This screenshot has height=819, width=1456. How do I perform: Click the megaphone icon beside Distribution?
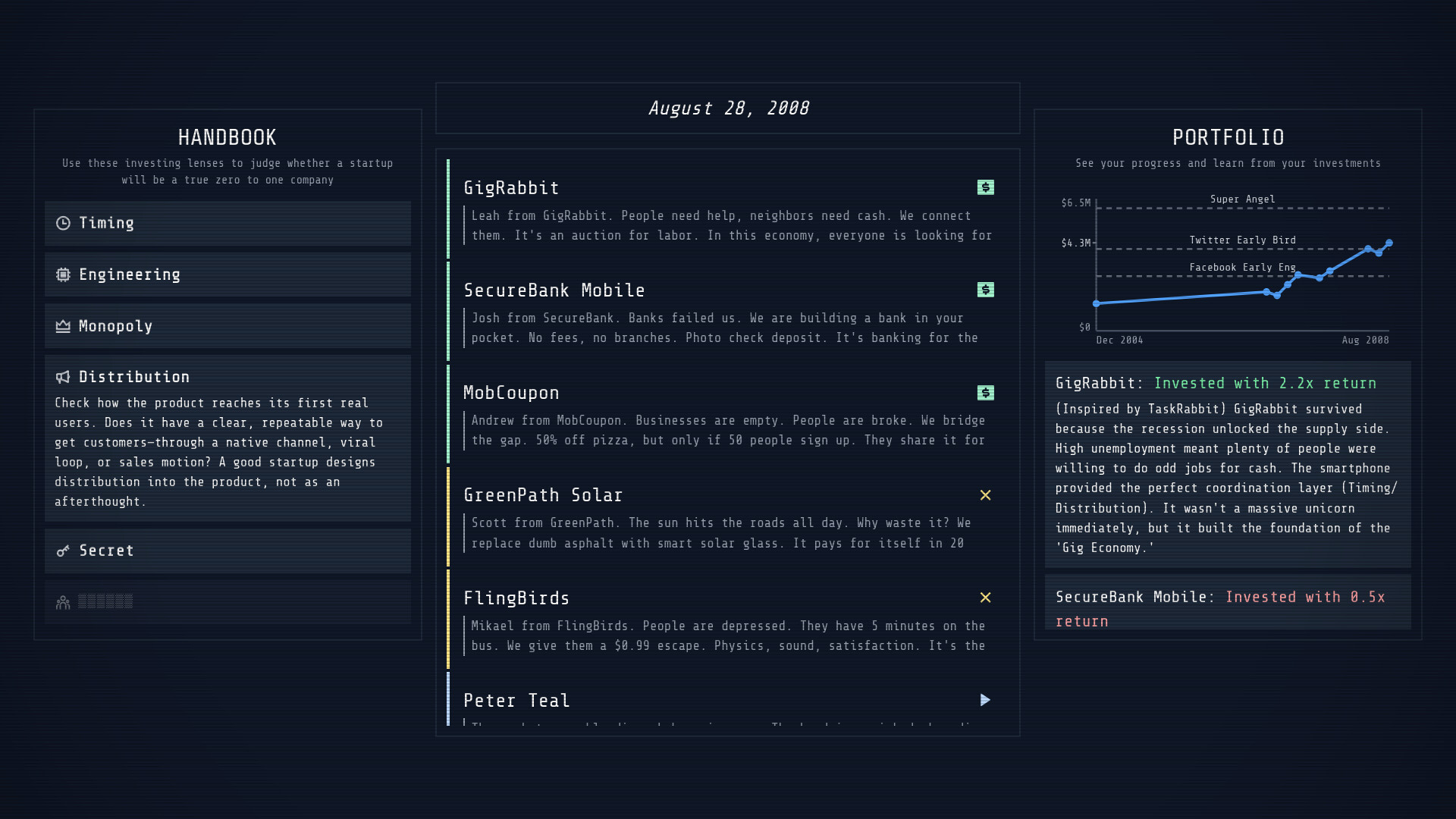point(63,376)
